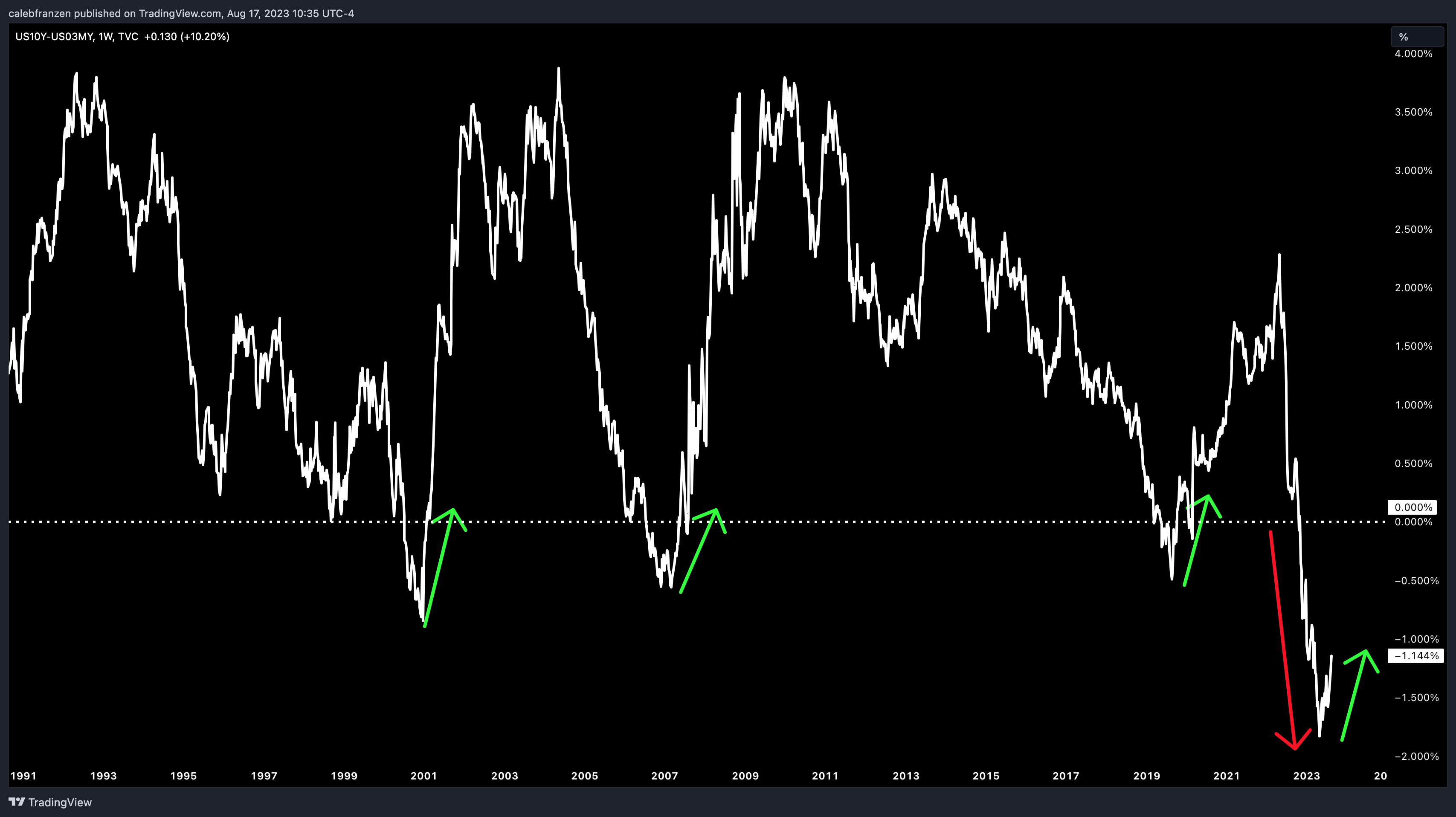Click the 2015 label on time axis
Image resolution: width=1456 pixels, height=817 pixels.
[986, 776]
